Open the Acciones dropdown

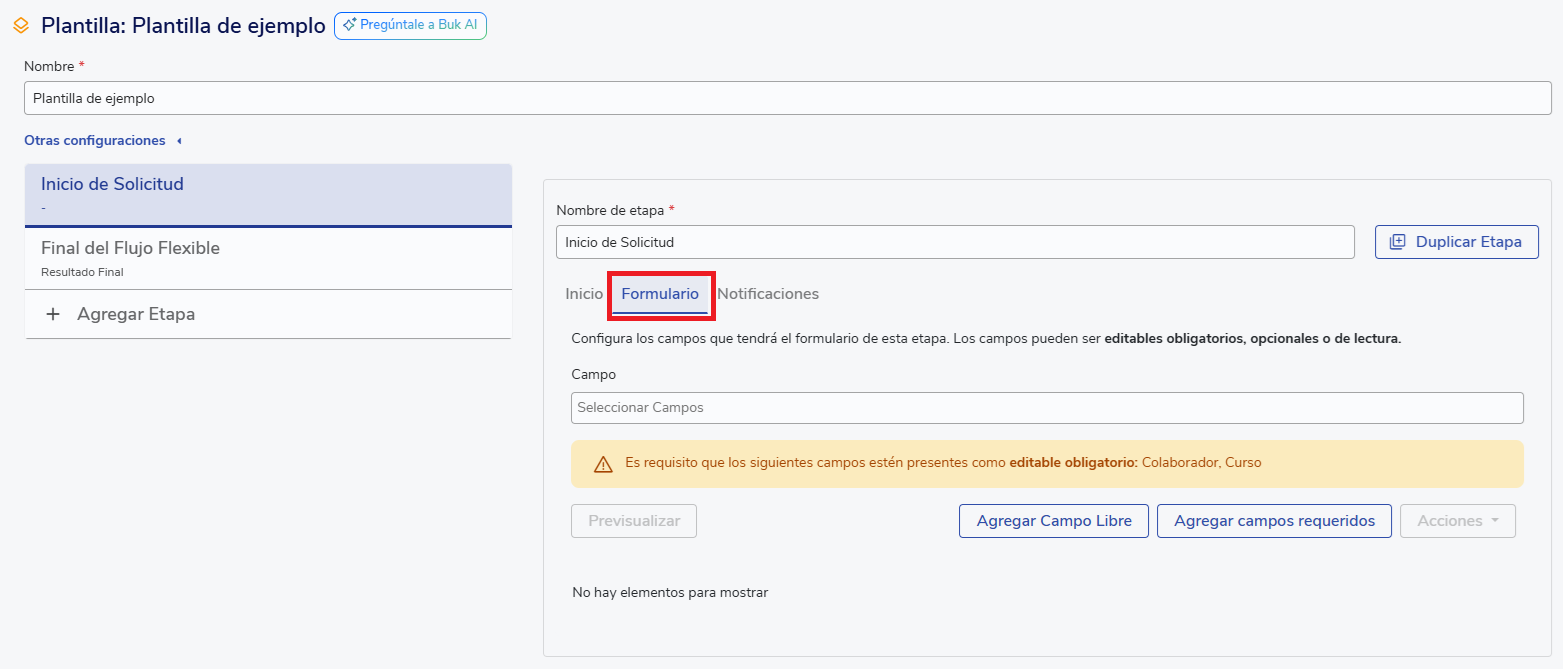coord(1458,521)
